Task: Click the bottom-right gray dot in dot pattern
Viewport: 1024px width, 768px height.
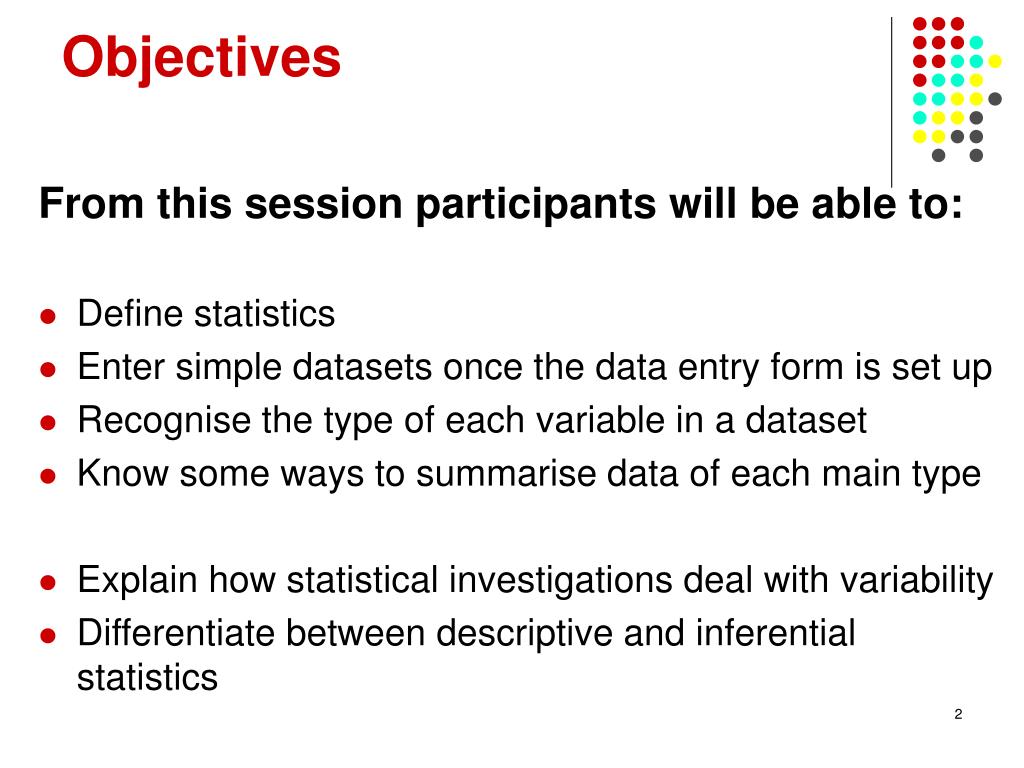Action: (976, 155)
